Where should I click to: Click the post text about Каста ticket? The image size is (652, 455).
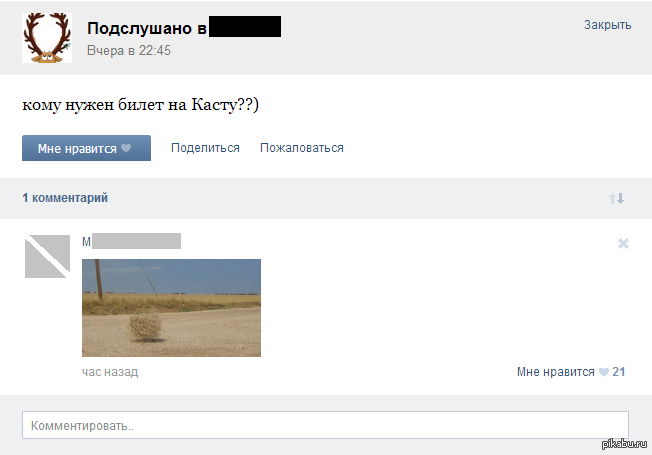[x=141, y=105]
